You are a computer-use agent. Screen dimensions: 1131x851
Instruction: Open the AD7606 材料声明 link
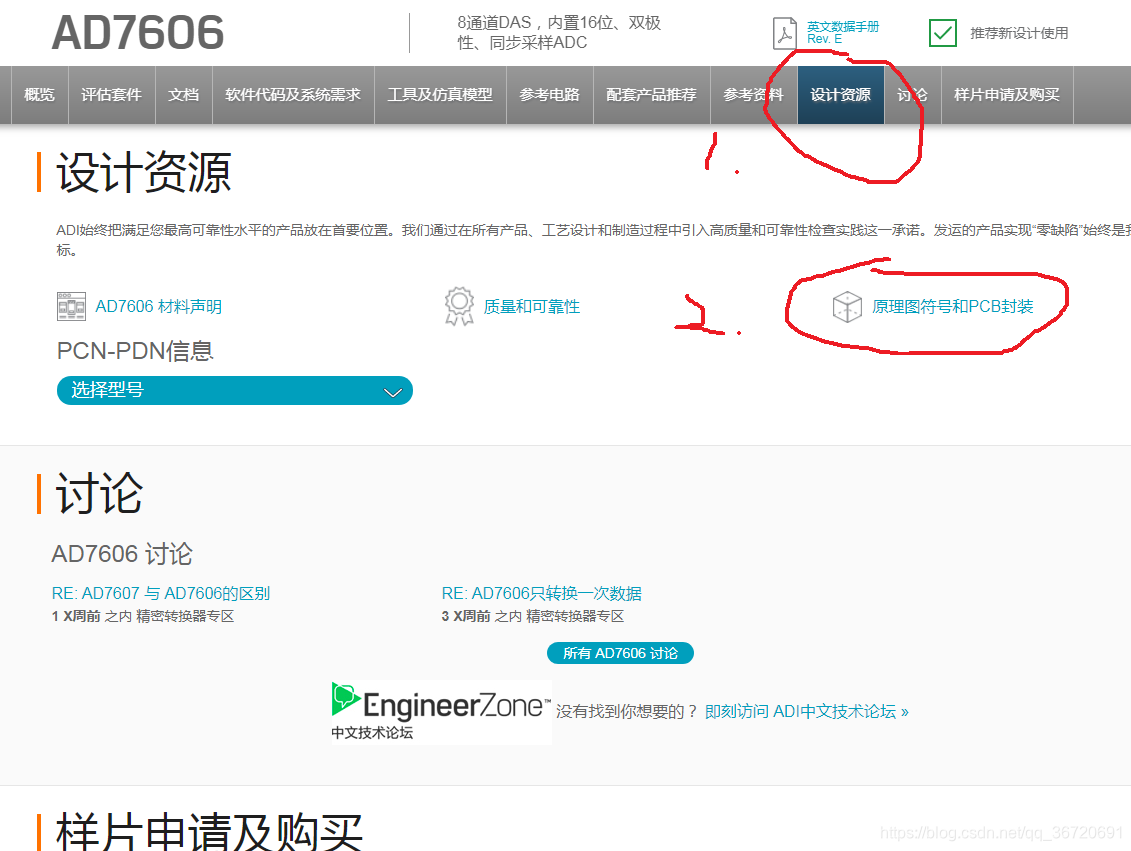[159, 307]
